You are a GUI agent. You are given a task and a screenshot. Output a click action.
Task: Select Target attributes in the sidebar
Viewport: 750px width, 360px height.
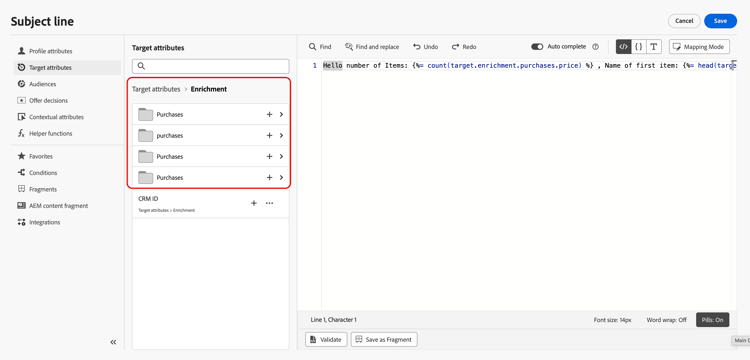[x=67, y=67]
